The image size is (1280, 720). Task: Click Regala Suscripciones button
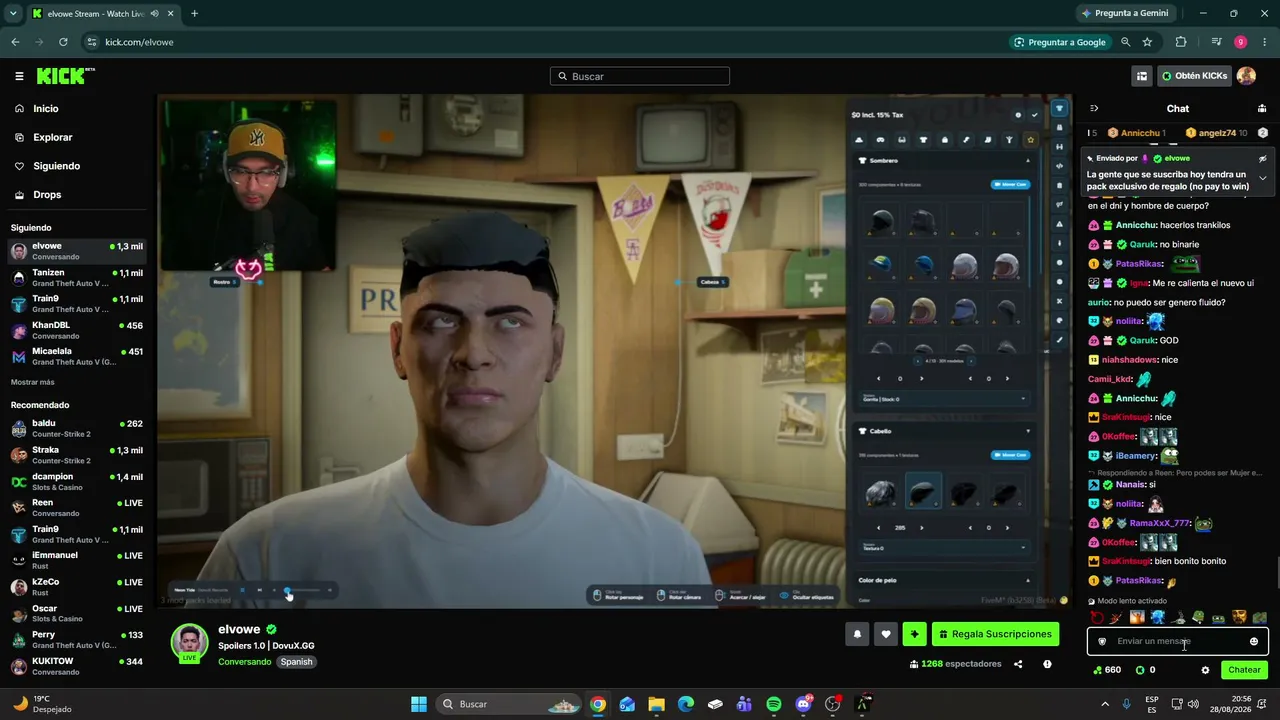995,634
